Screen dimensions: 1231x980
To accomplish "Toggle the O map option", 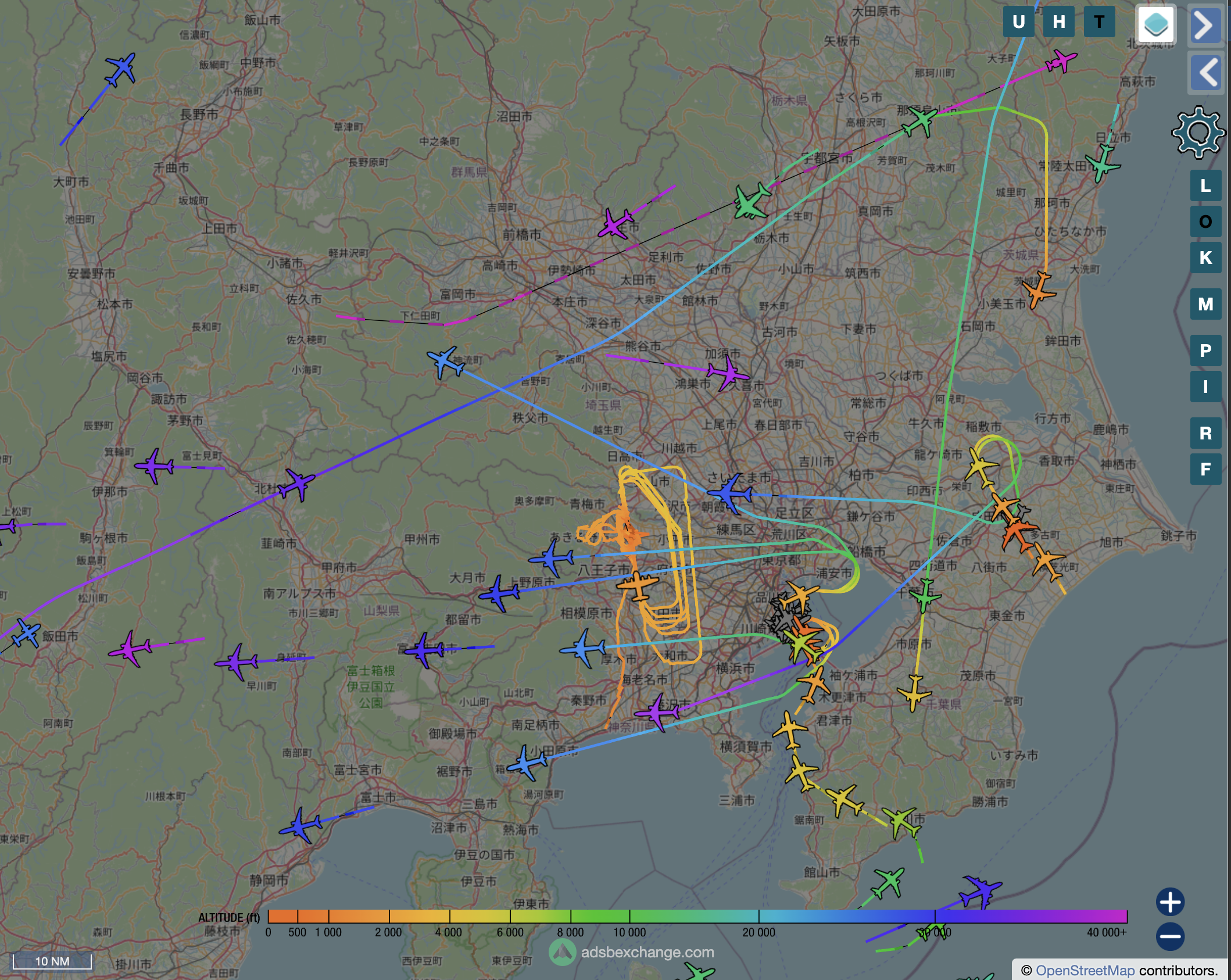I will (1205, 221).
